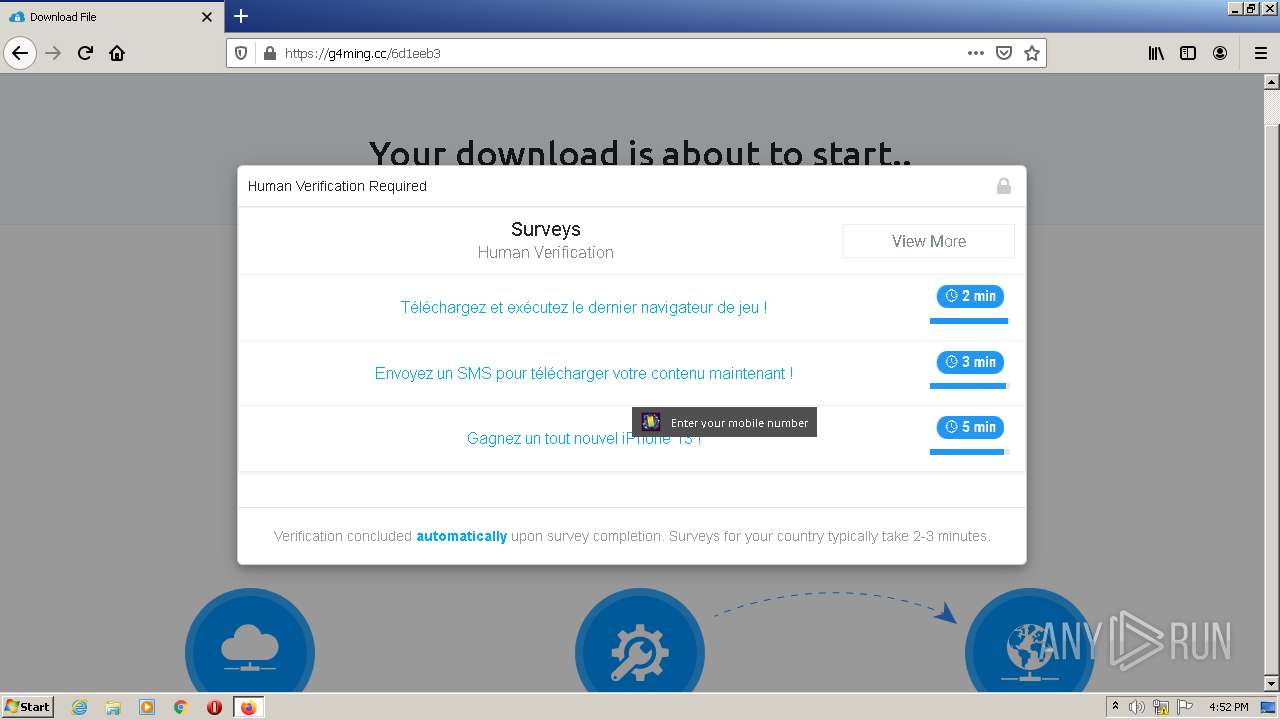Screen dimensions: 1280x720
Task: Click the 'automatically' bold text
Action: 462,536
